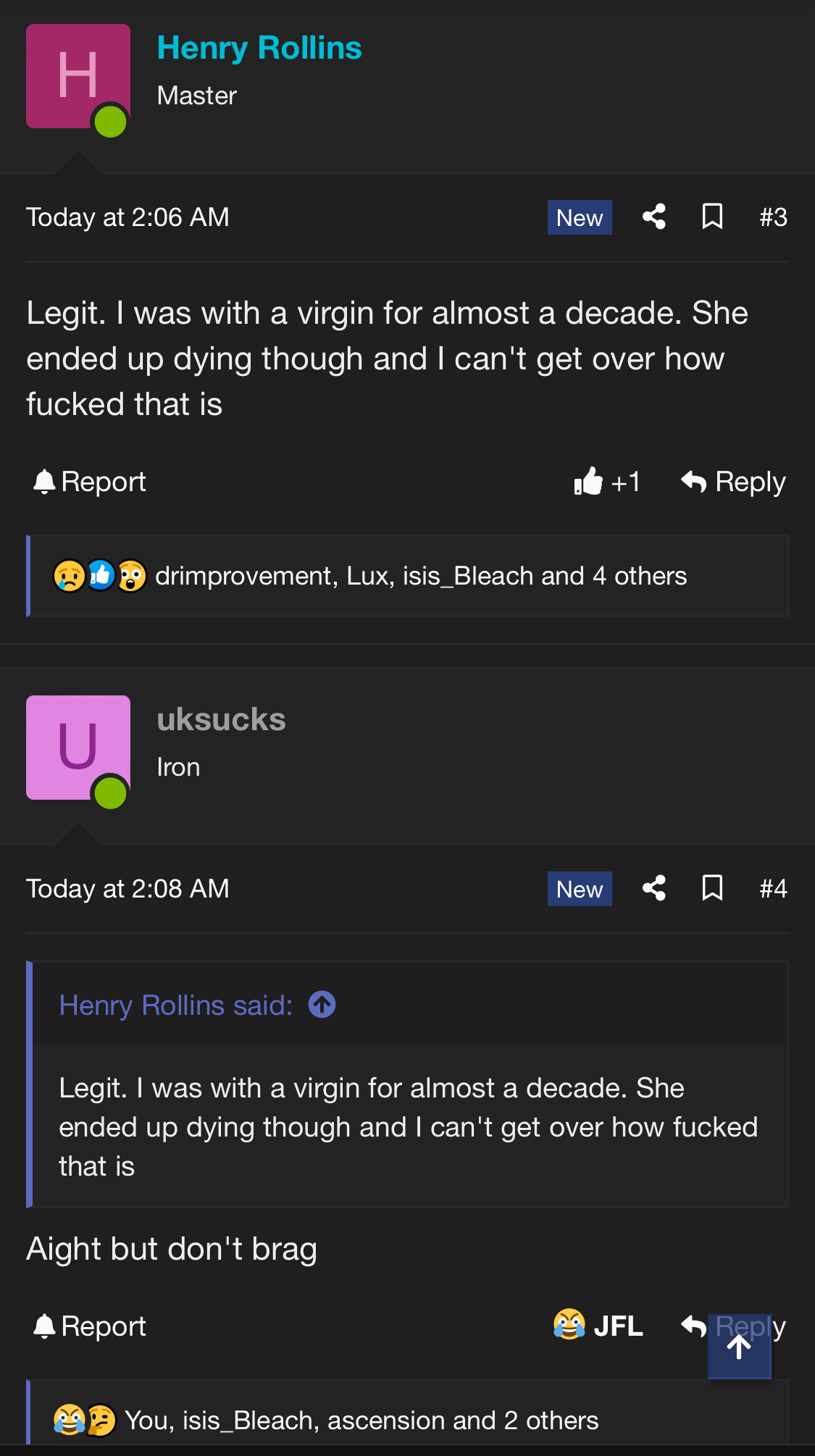
Task: Bookmark uksucks' post #4
Action: pyautogui.click(x=712, y=888)
